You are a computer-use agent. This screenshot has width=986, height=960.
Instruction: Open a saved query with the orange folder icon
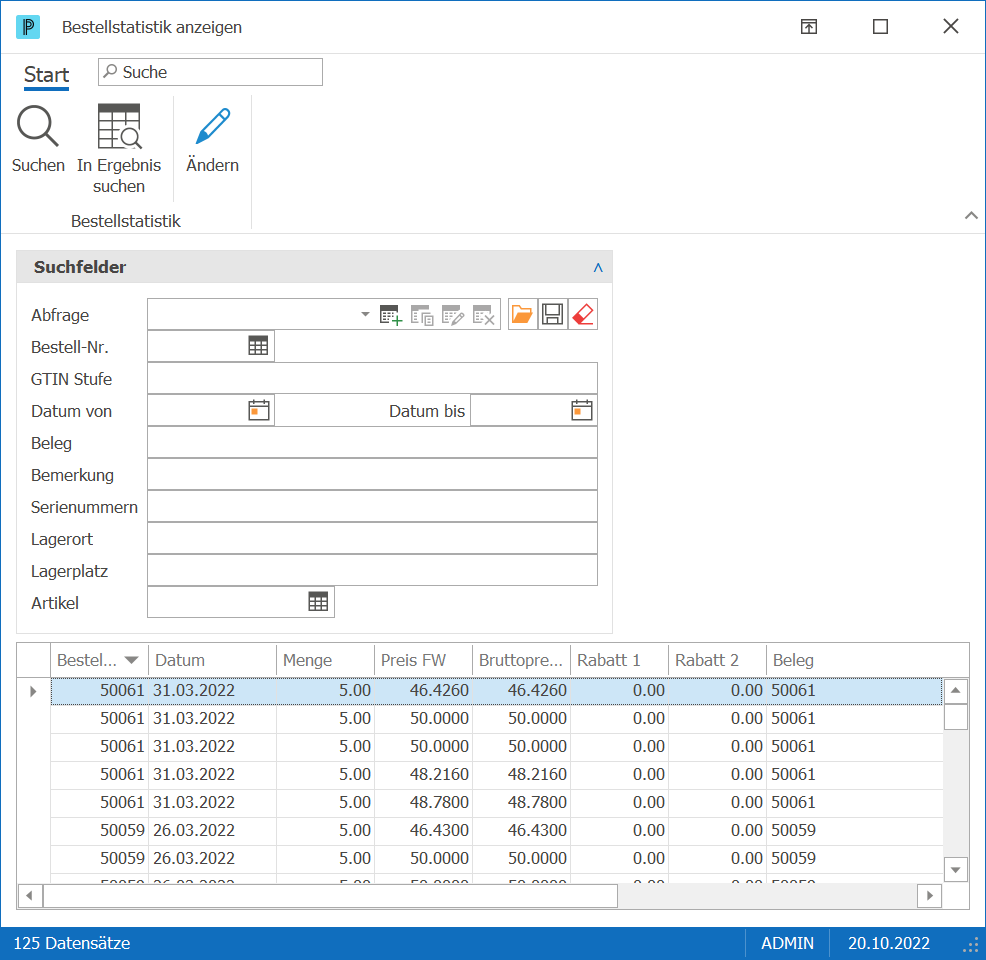[522, 314]
